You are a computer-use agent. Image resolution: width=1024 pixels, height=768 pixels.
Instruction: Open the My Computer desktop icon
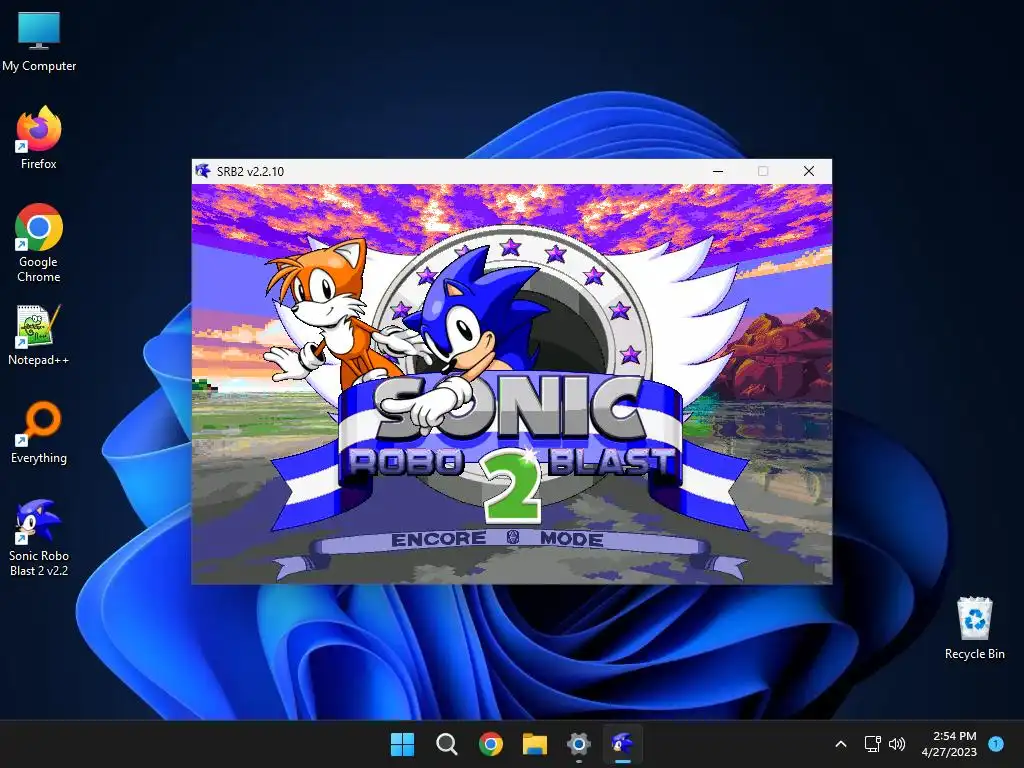click(39, 41)
